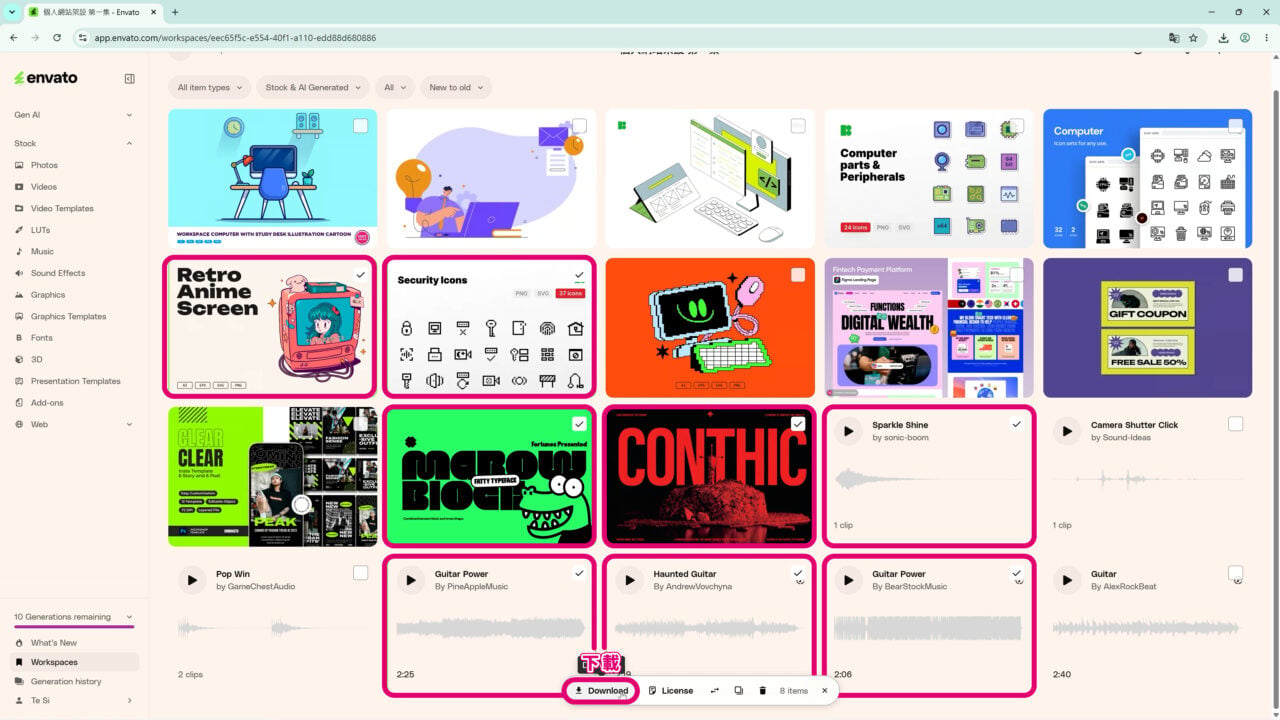The width and height of the screenshot is (1280, 720).
Task: Seek in Guitar by AlexRockBeat waveform
Action: point(1147,628)
